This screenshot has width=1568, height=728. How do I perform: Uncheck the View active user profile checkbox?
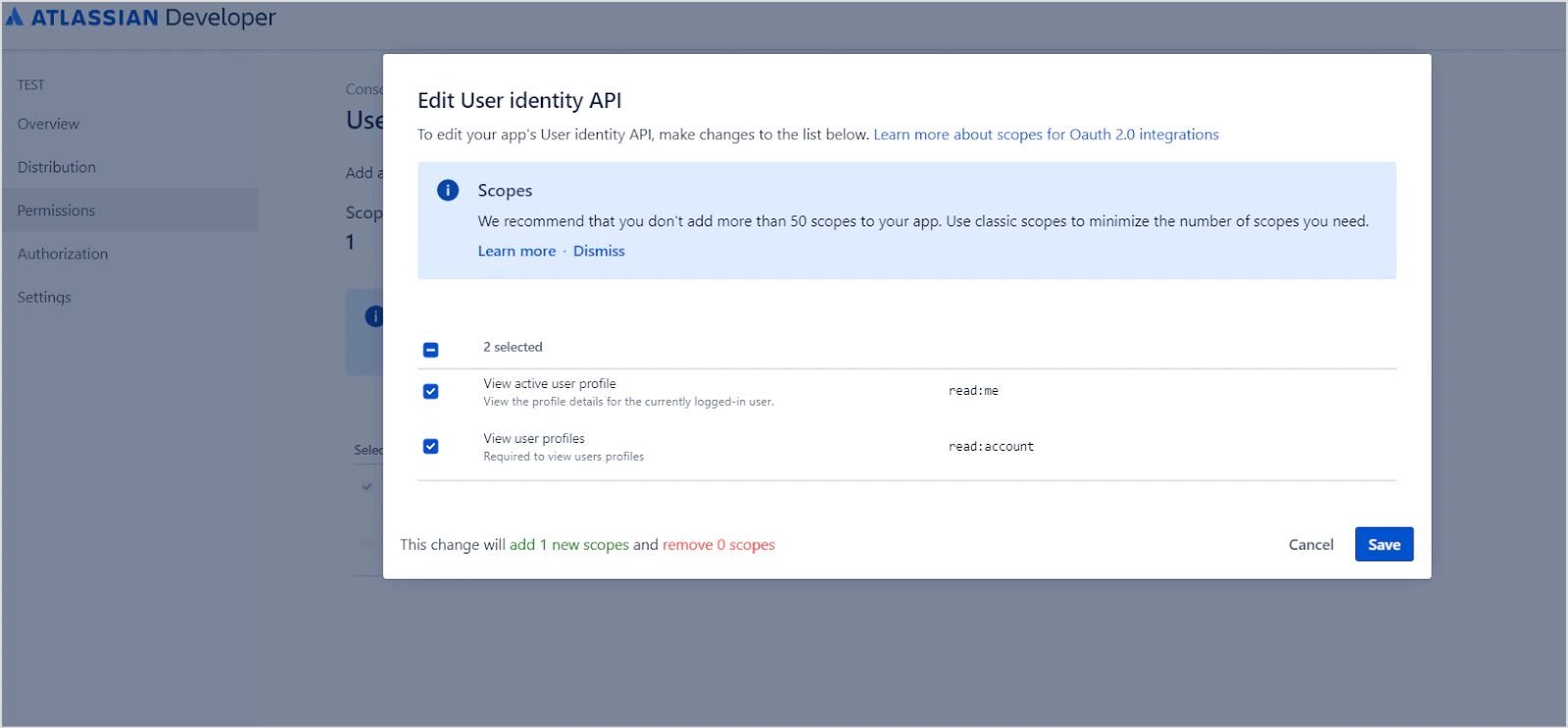[430, 391]
